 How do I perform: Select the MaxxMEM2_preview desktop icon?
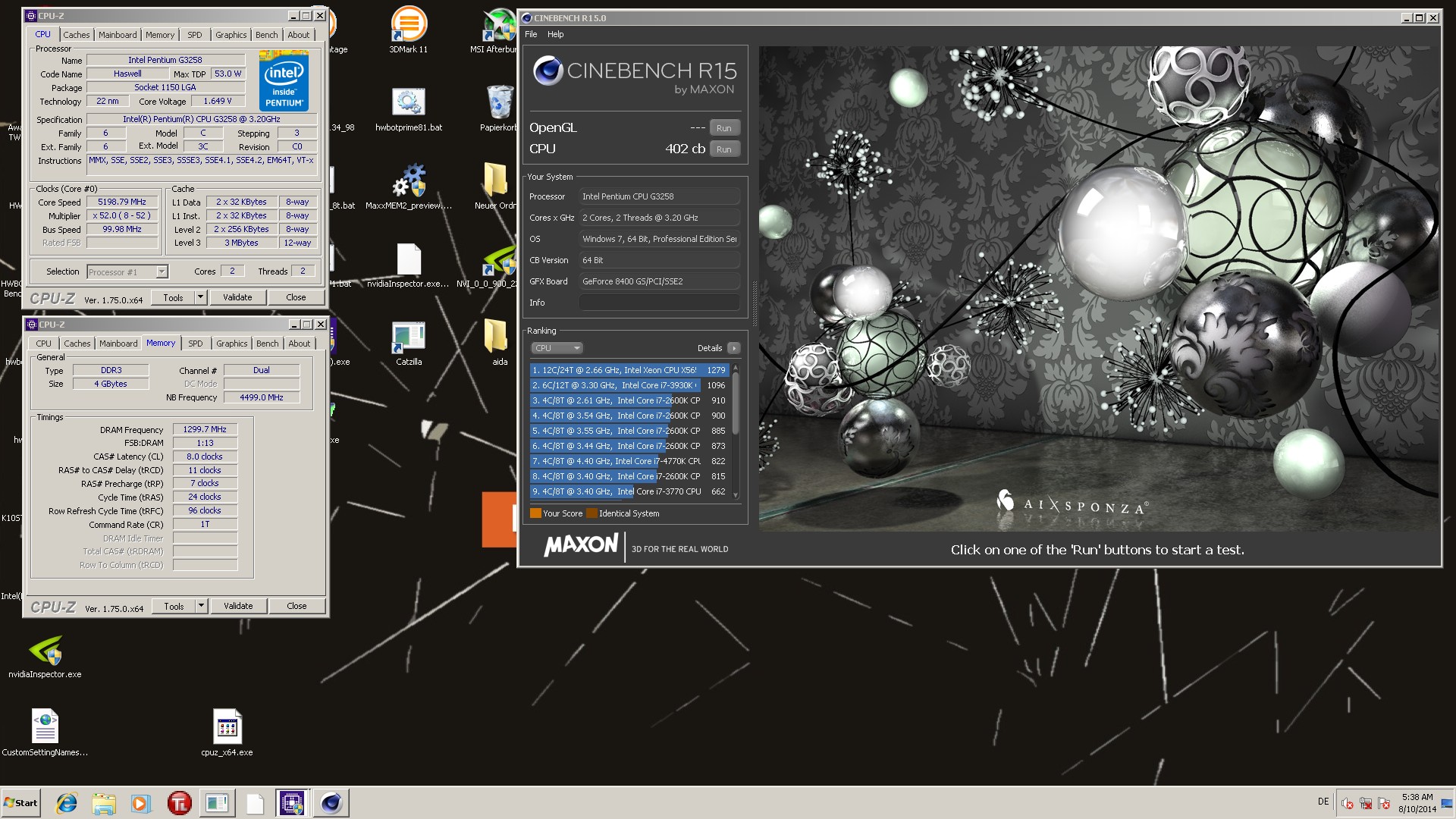pyautogui.click(x=408, y=186)
